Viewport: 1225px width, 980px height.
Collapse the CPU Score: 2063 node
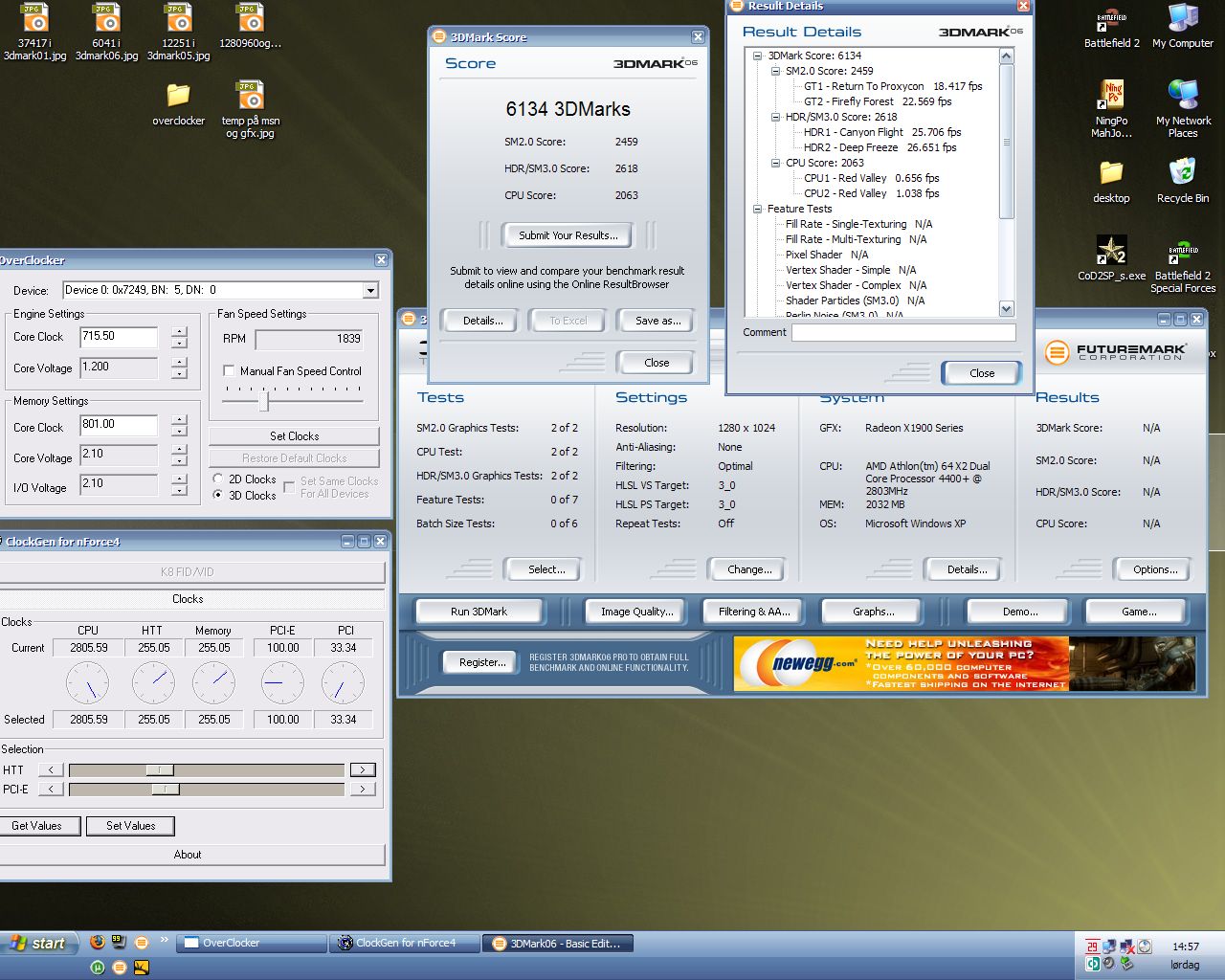pyautogui.click(x=775, y=163)
